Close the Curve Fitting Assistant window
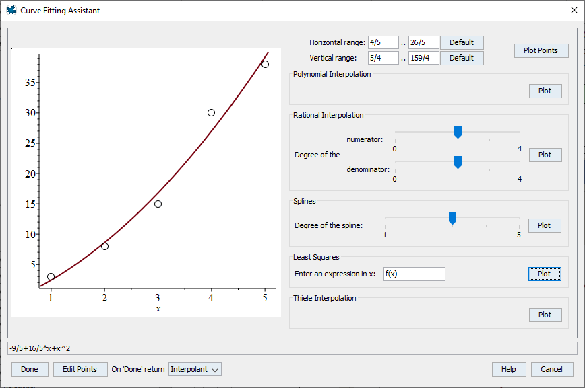The image size is (585, 388). (574, 10)
